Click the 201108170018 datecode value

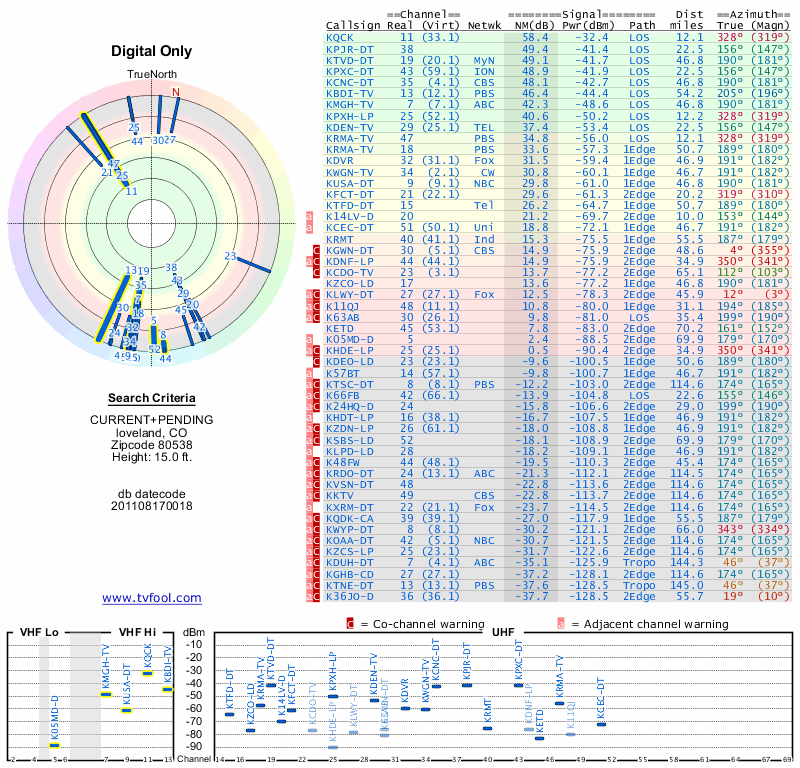pyautogui.click(x=152, y=506)
